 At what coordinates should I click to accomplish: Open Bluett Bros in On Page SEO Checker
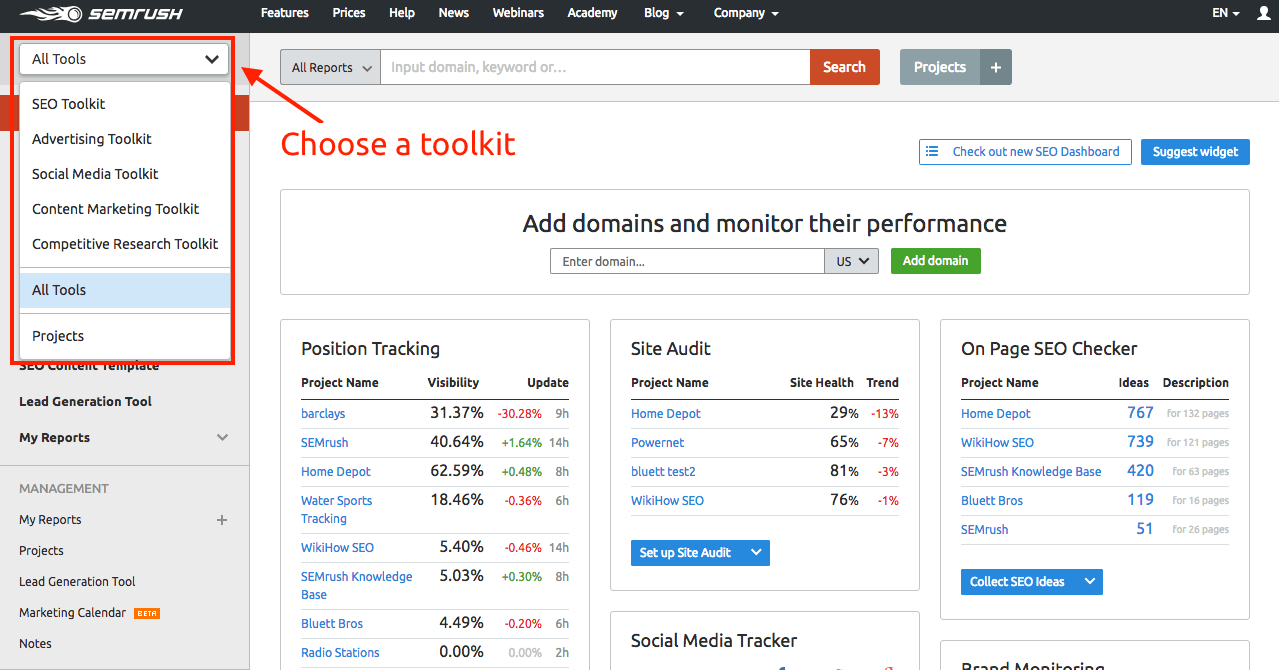click(992, 501)
